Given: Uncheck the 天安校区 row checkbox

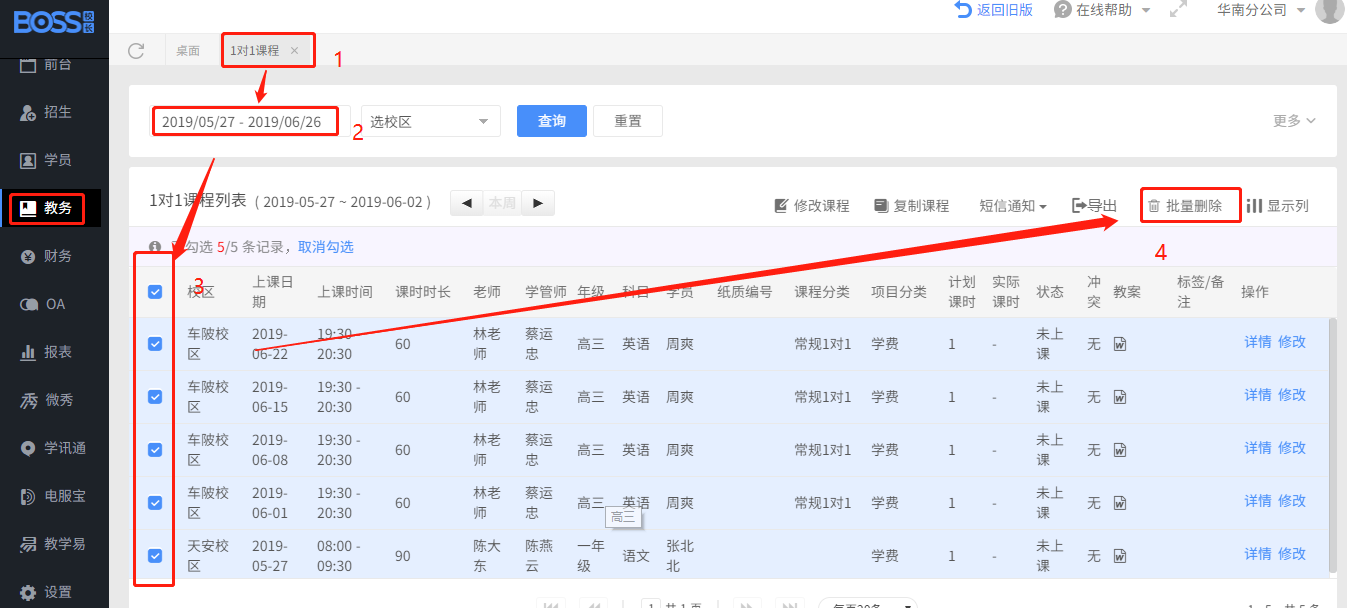Looking at the screenshot, I should [x=155, y=556].
